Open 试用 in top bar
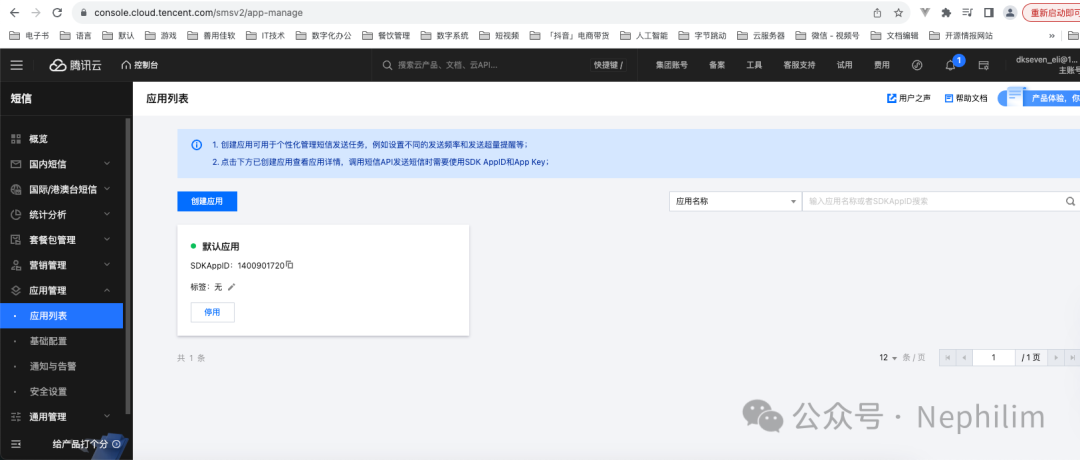The height and width of the screenshot is (460, 1080). 844,65
